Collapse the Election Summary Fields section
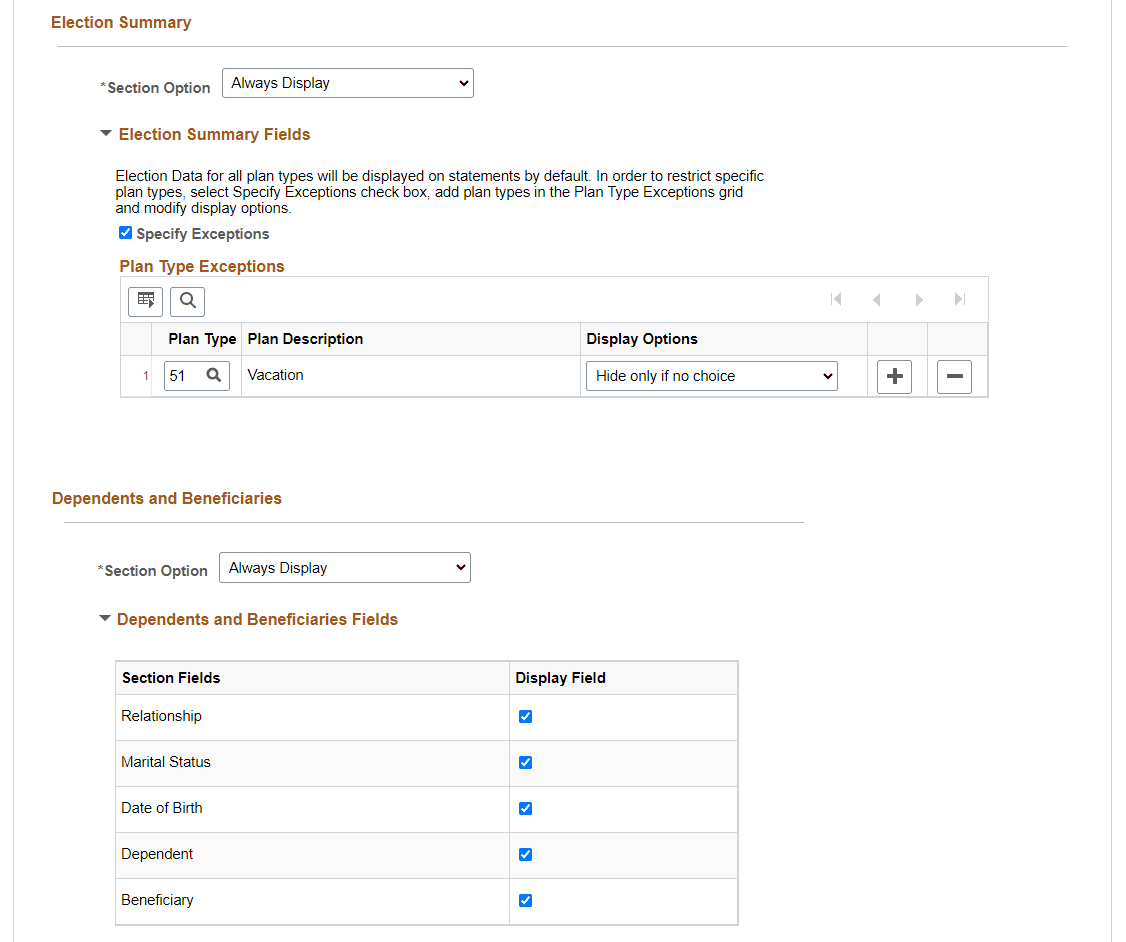Viewport: 1126px width, 942px height. tap(106, 133)
